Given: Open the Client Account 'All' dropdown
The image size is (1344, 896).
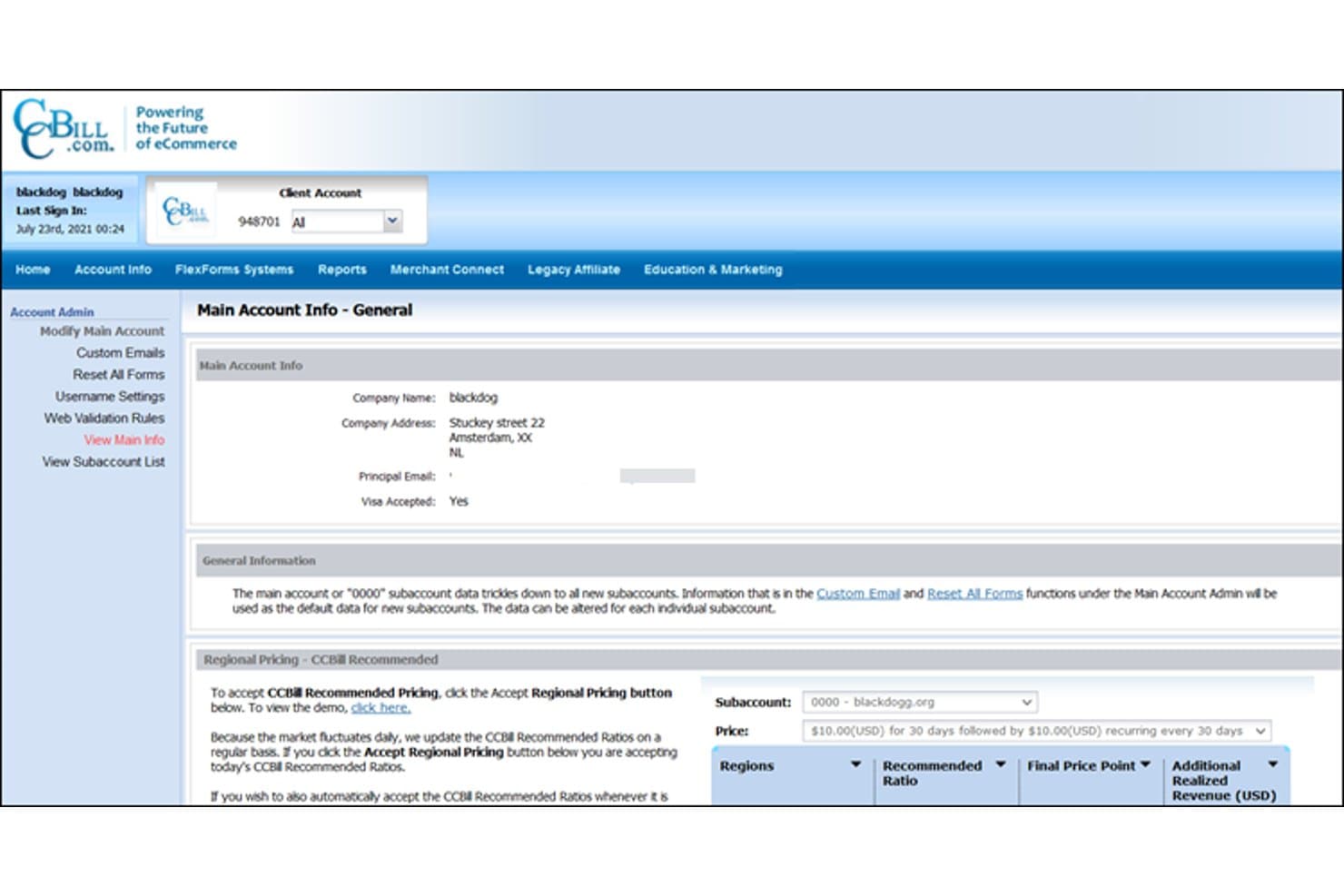Looking at the screenshot, I should point(347,222).
